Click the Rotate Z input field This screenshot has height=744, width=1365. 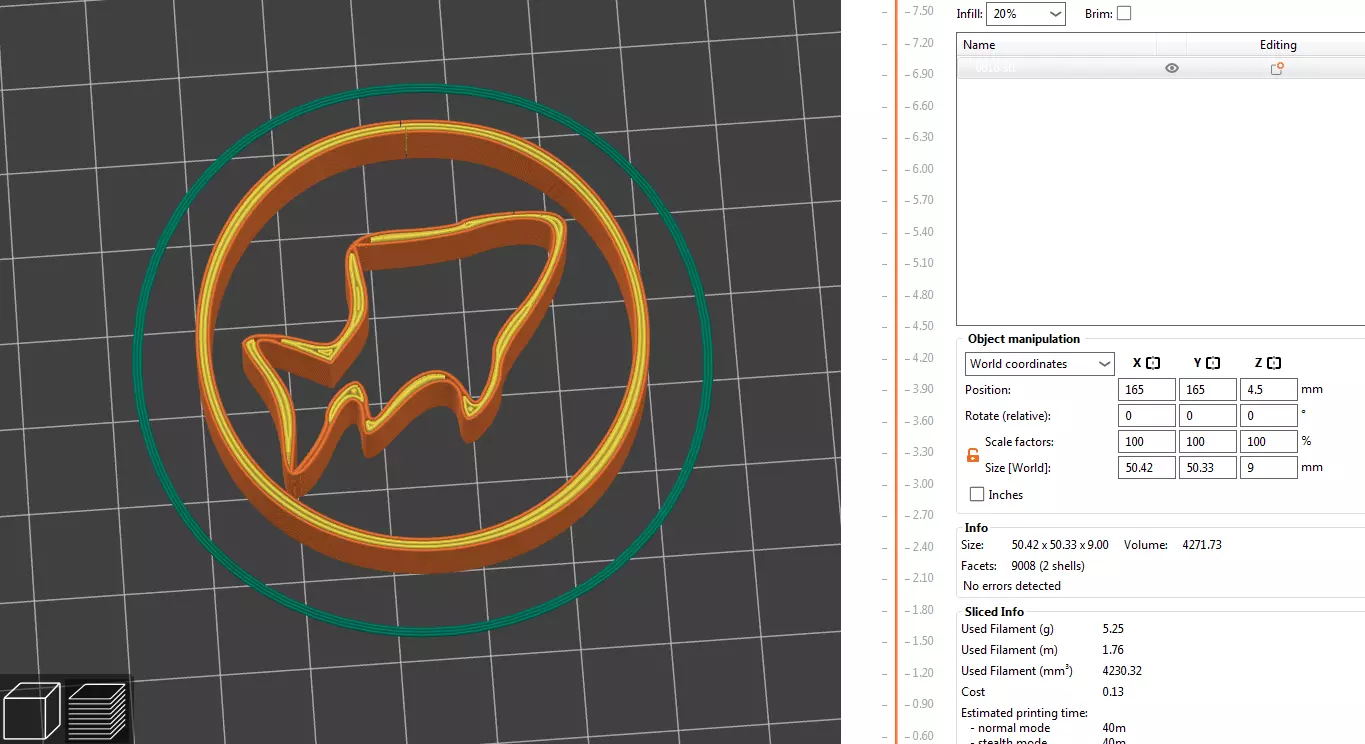(1268, 415)
